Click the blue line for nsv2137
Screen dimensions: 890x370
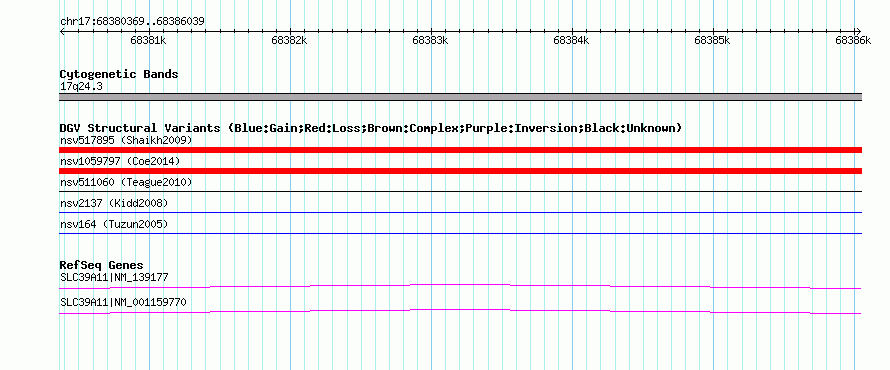point(460,212)
